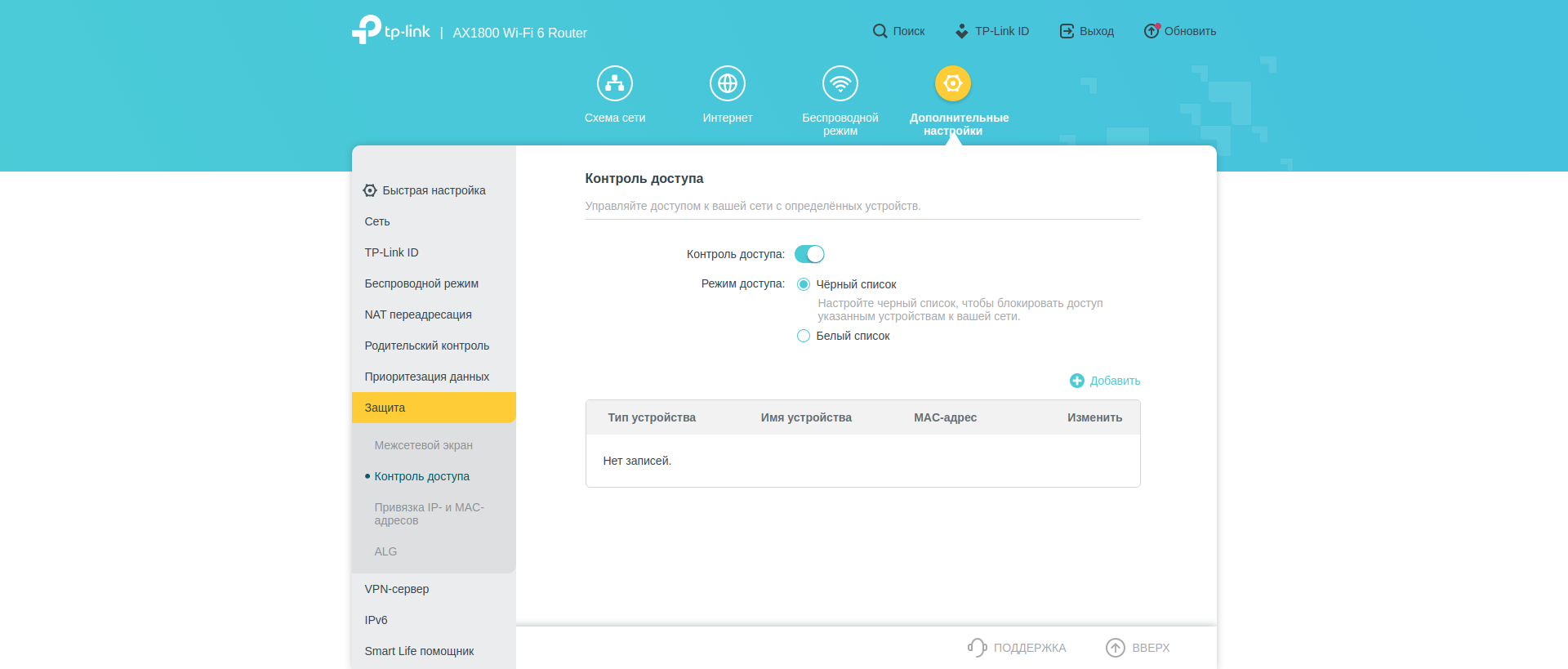This screenshot has width=1568, height=669.
Task: Click the ВВЕРХ back-to-top button
Action: pyautogui.click(x=1138, y=648)
